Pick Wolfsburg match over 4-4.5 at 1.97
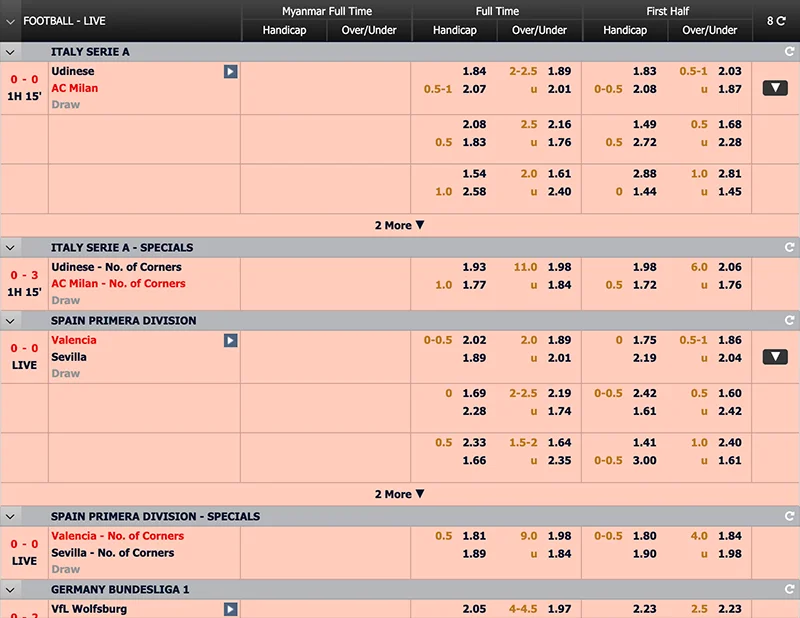Viewport: 800px width, 618px height. pos(559,609)
